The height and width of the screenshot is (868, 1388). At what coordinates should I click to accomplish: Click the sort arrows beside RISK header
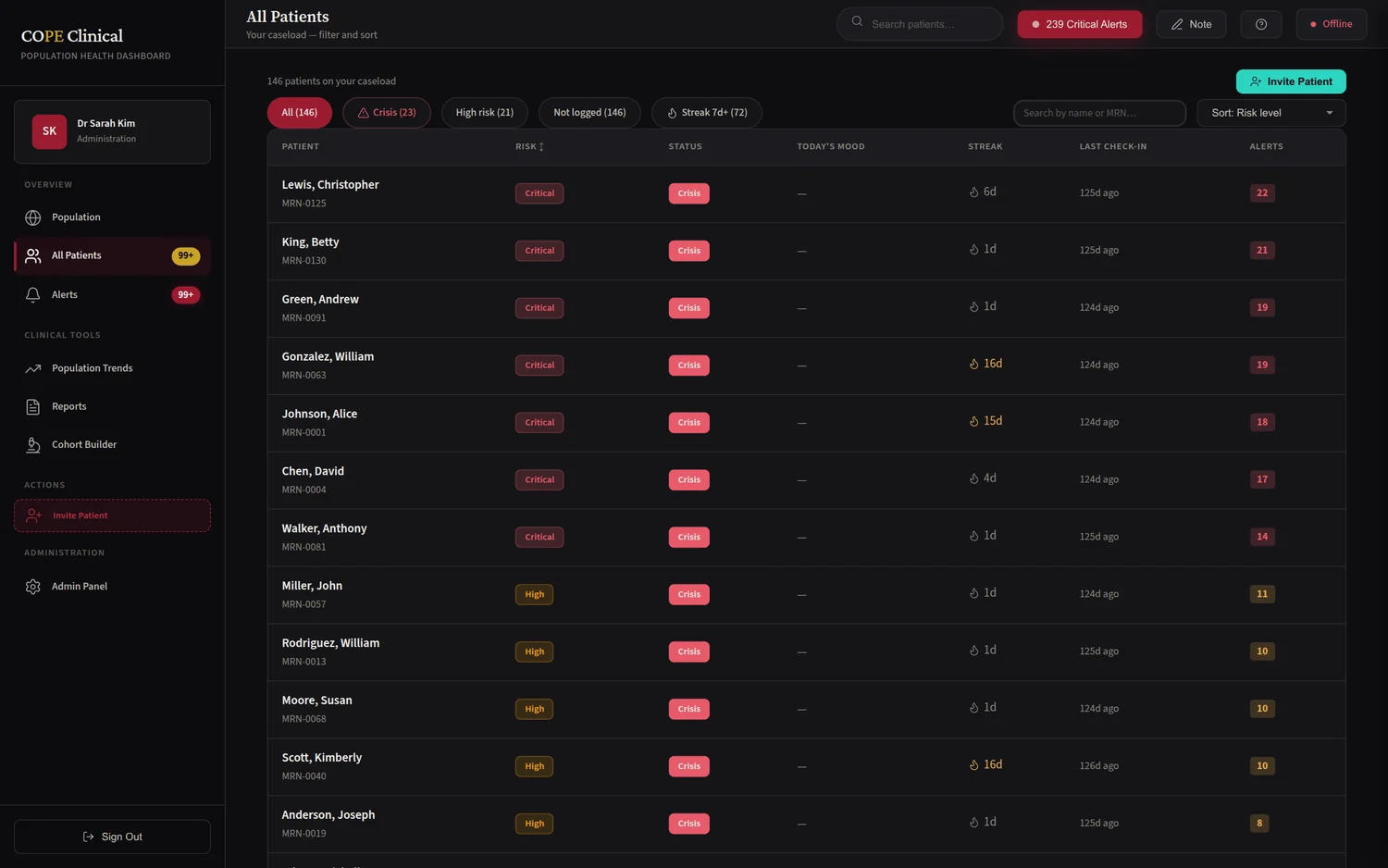pyautogui.click(x=541, y=147)
